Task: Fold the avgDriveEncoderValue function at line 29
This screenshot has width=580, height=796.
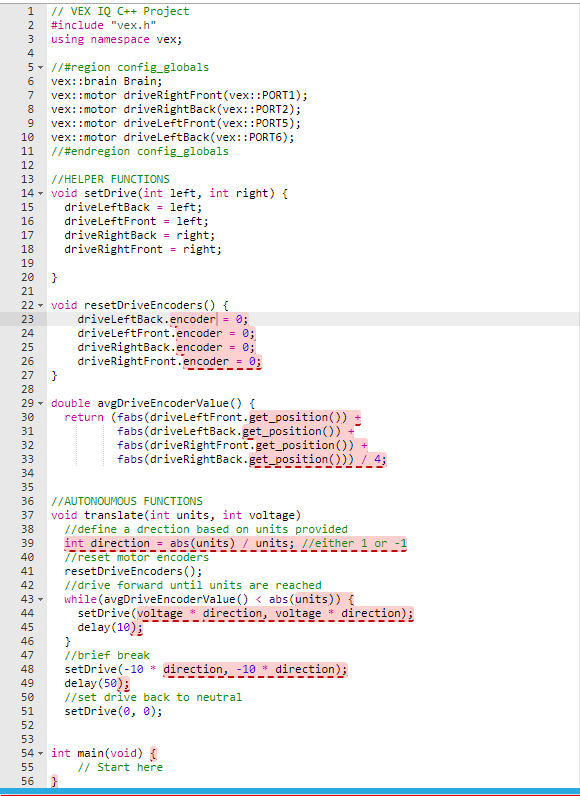Action: pos(41,404)
